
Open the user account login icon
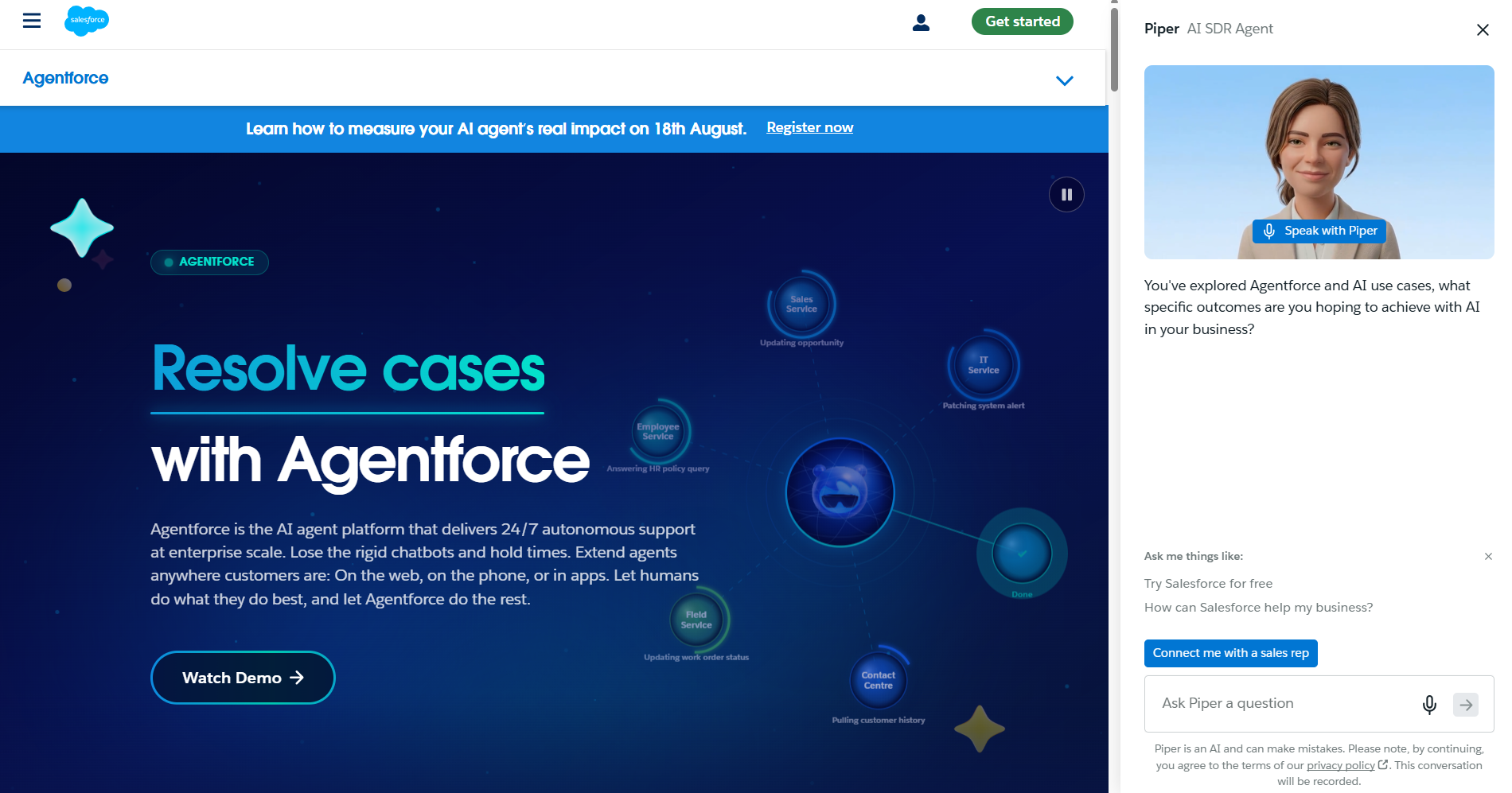coord(921,22)
